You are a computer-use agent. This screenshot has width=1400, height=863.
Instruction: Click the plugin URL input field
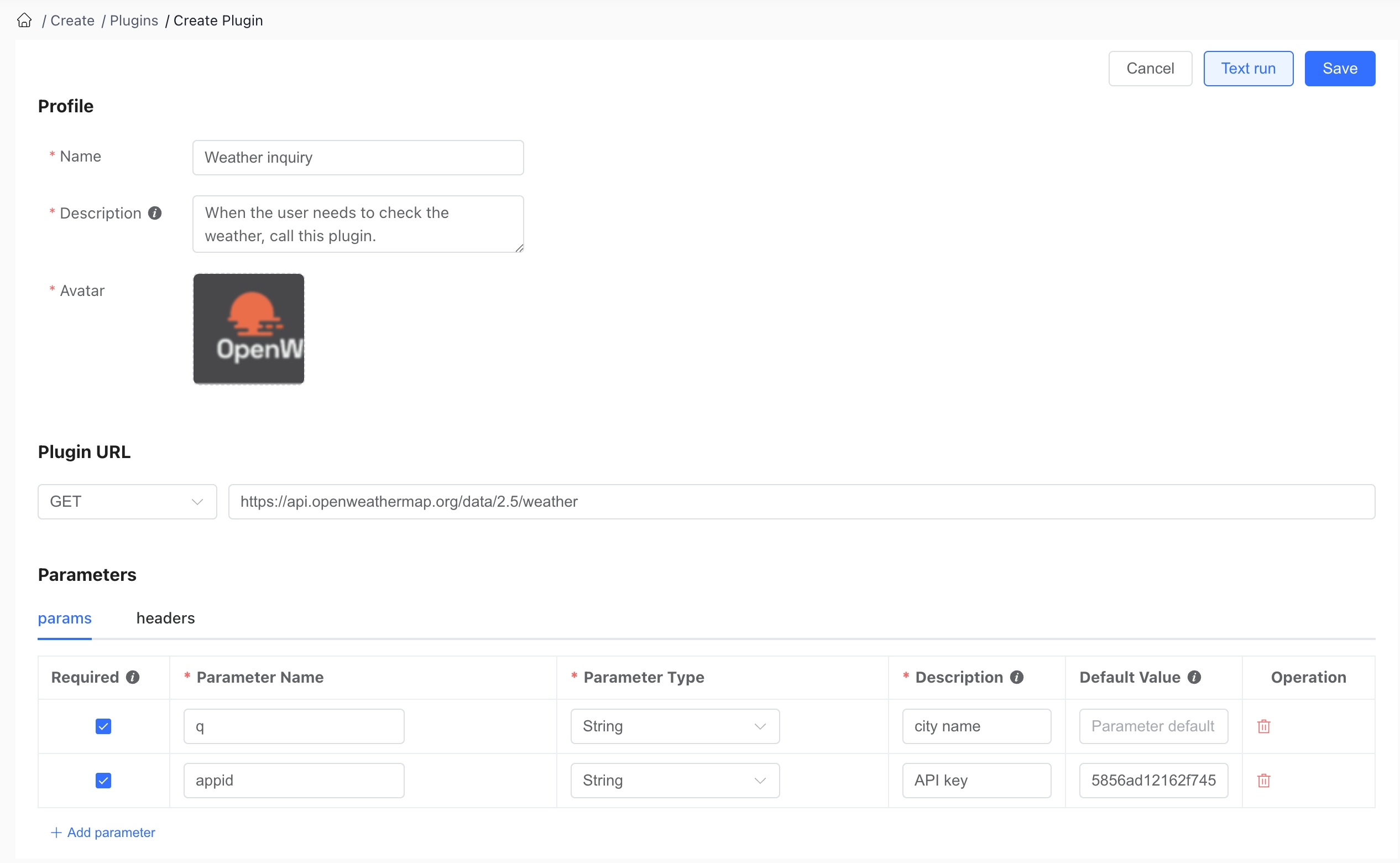[x=802, y=502]
